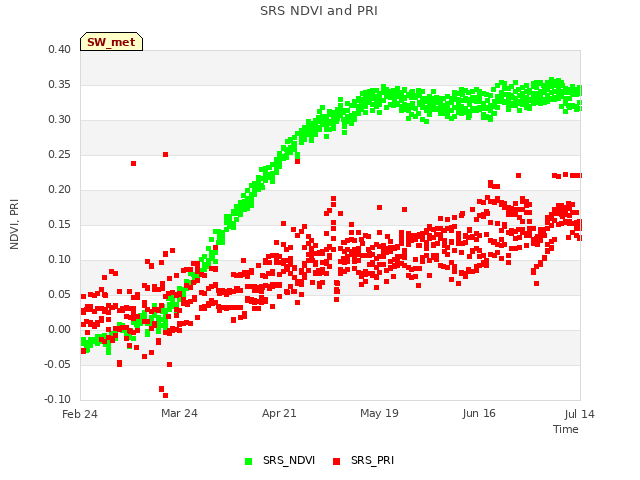640x480 pixels.
Task: Click the y-axis label NDVI, PRI
Action: pyautogui.click(x=14, y=224)
